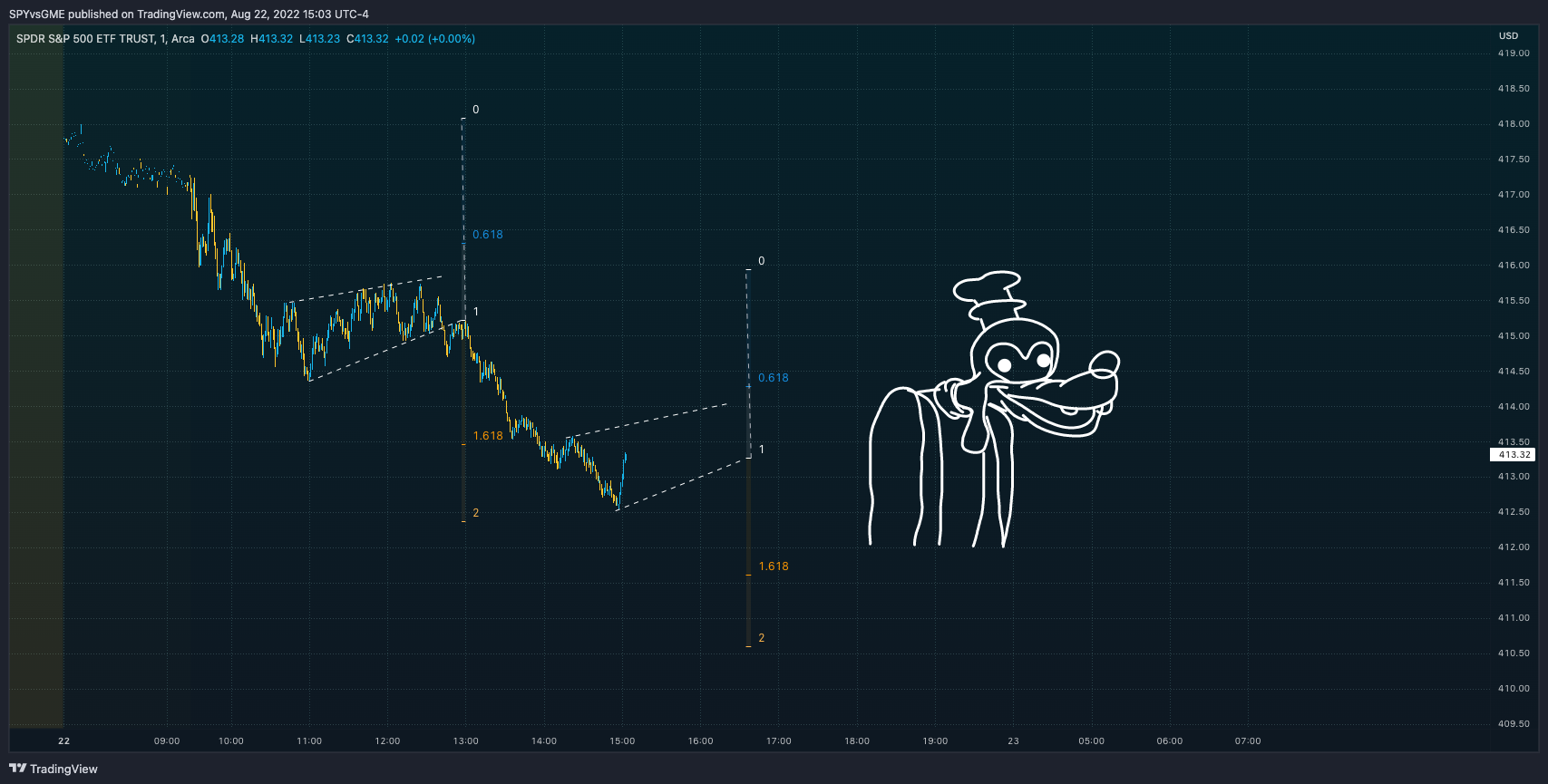Click the 418.00 price axis label
Viewport: 1548px width, 784px height.
pos(1514,124)
